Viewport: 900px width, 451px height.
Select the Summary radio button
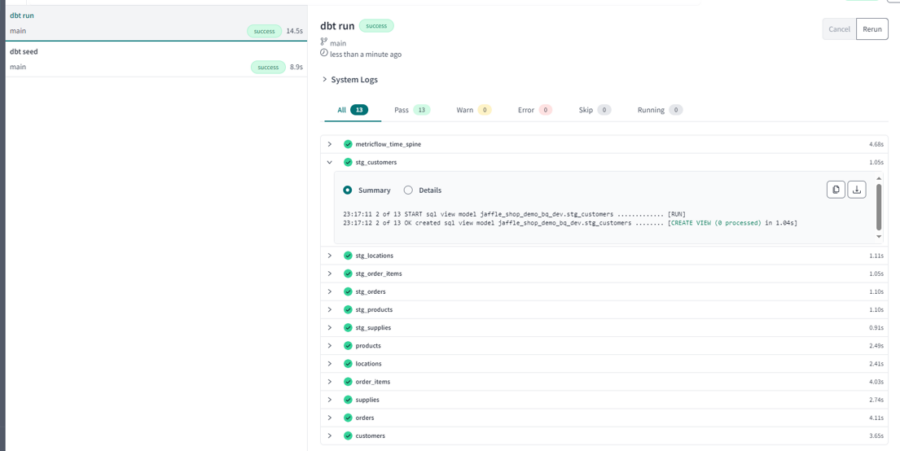[347, 190]
